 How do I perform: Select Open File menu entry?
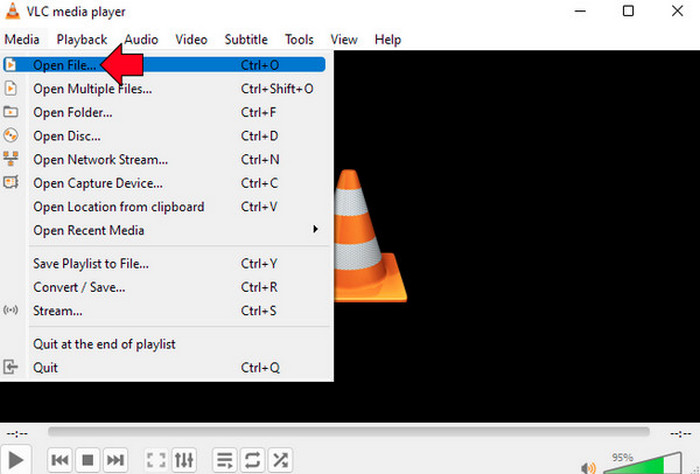pyautogui.click(x=65, y=65)
